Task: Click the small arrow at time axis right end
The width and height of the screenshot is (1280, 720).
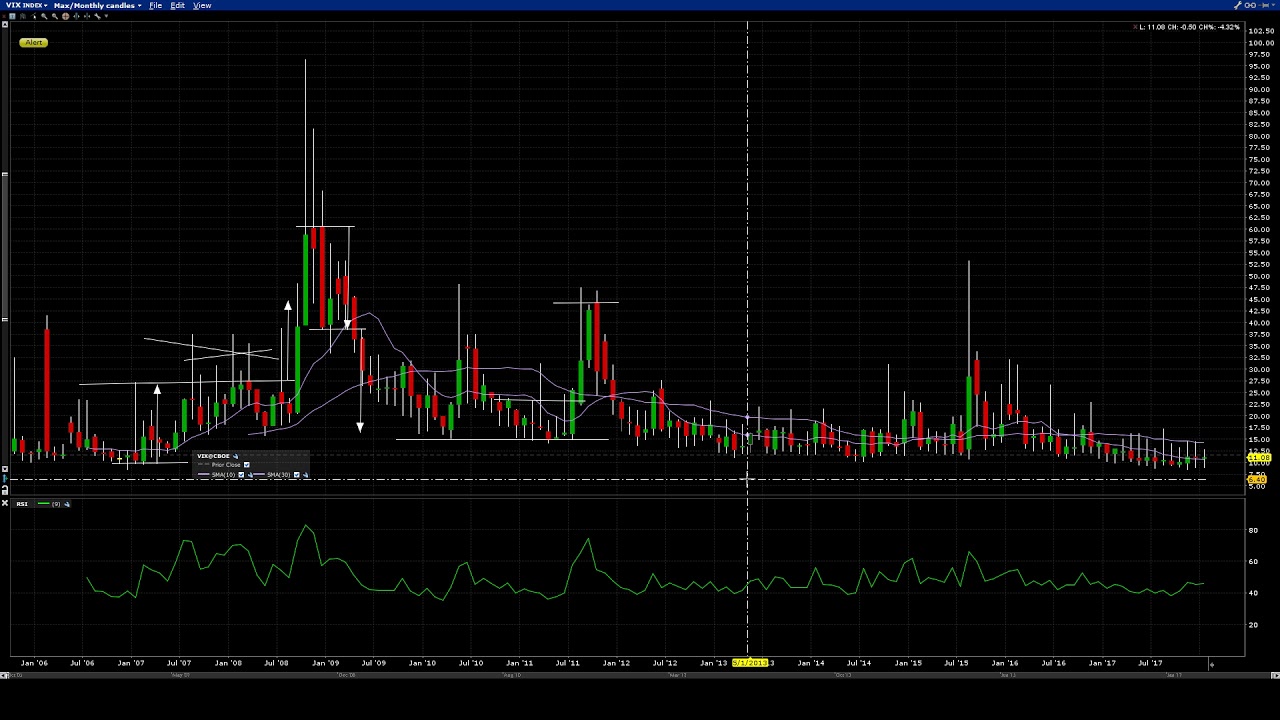Action: 1211,664
